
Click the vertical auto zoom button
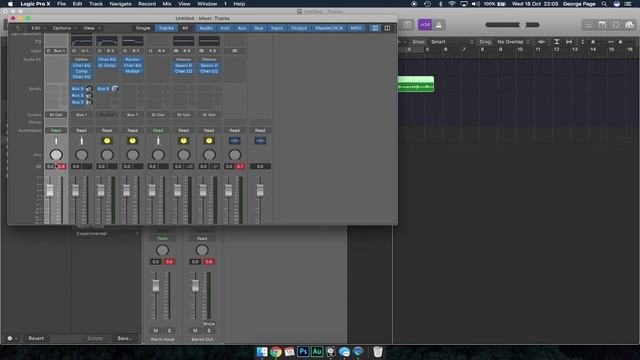click(556, 42)
